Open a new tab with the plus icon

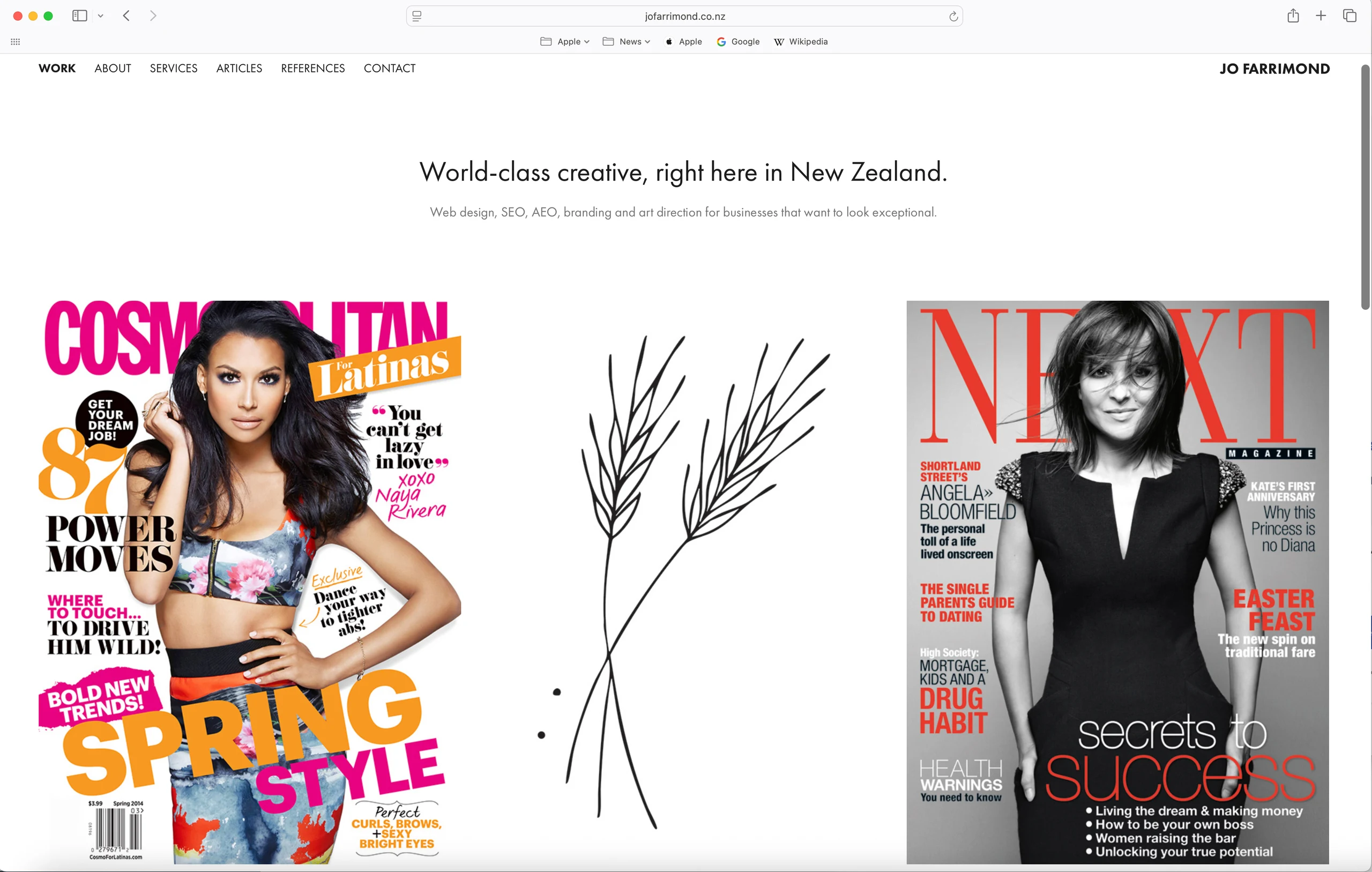(1321, 16)
